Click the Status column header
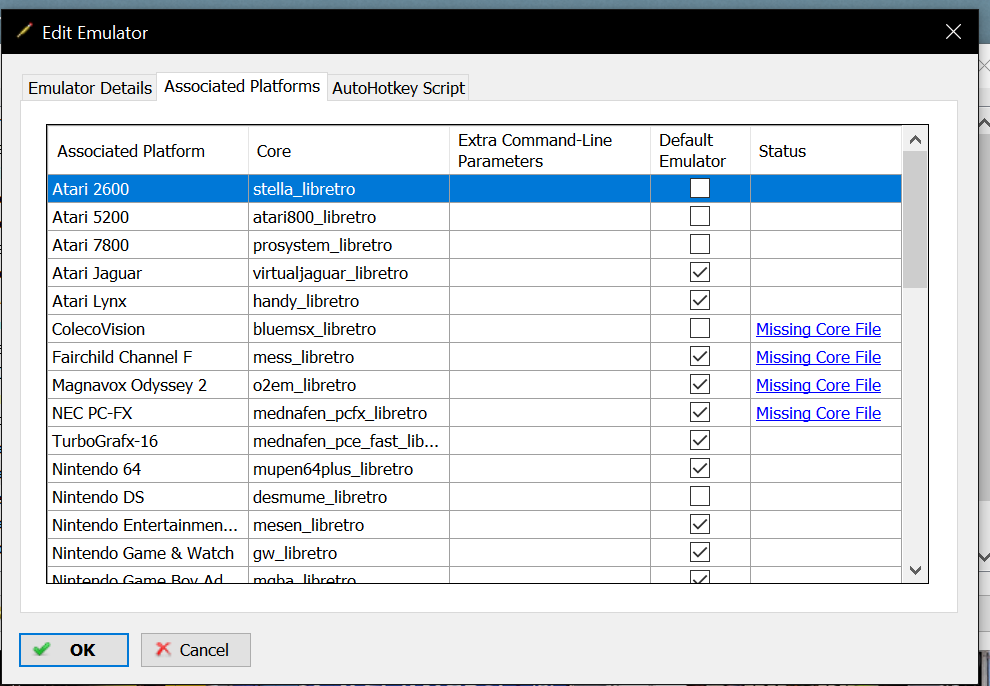This screenshot has height=686, width=990. point(826,151)
